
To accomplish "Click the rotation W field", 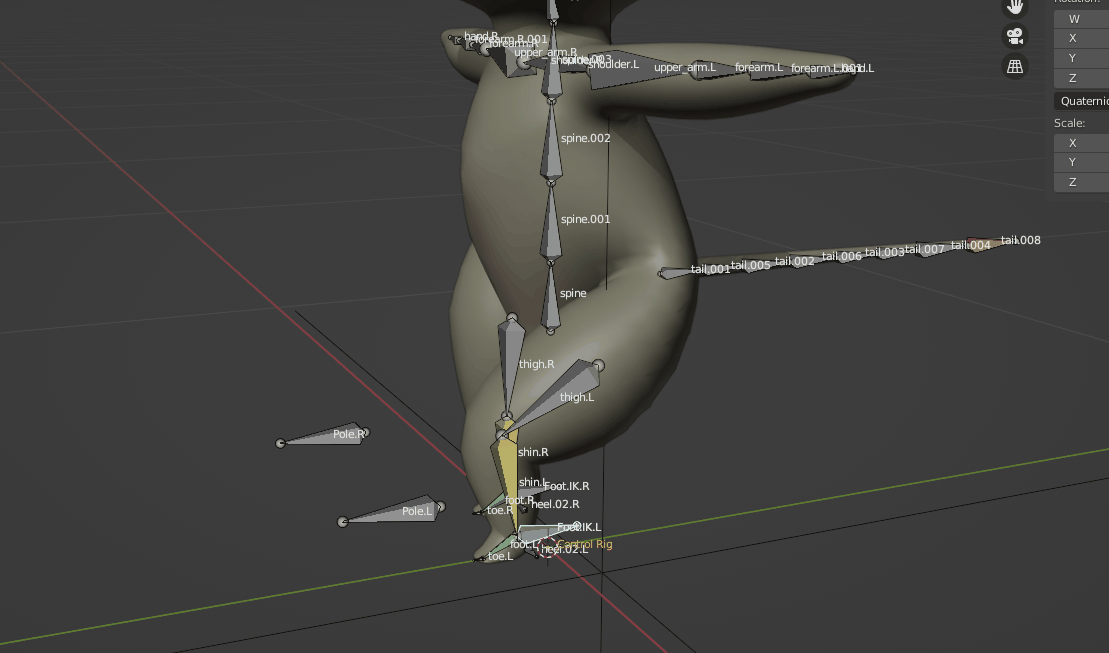I will tap(1081, 19).
